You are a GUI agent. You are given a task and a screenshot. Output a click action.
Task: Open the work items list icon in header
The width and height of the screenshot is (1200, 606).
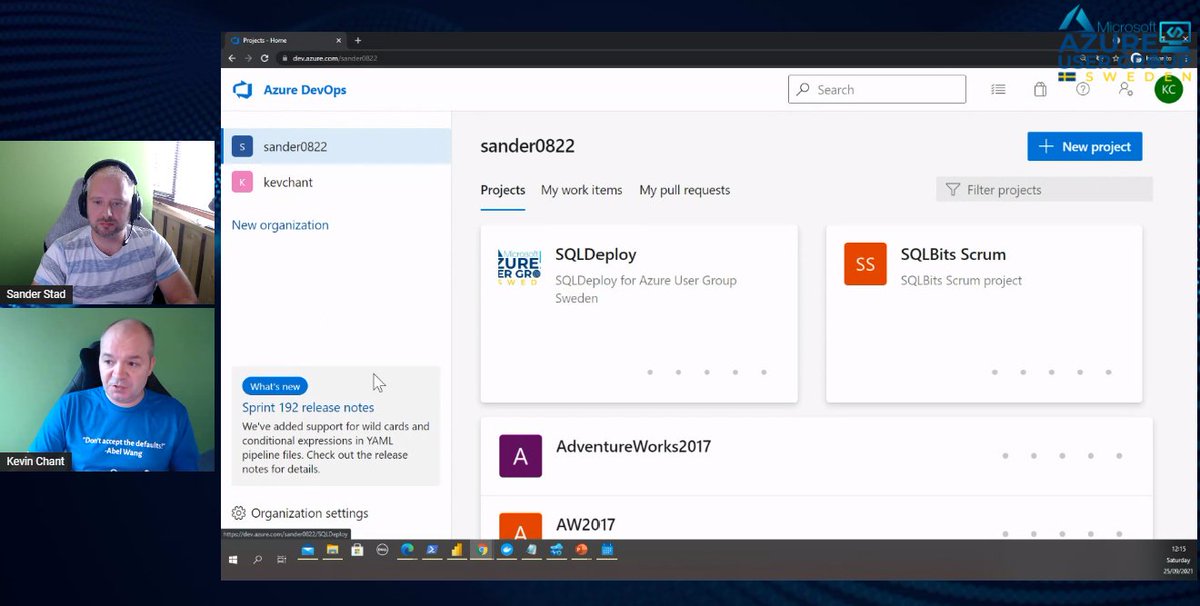tap(998, 89)
